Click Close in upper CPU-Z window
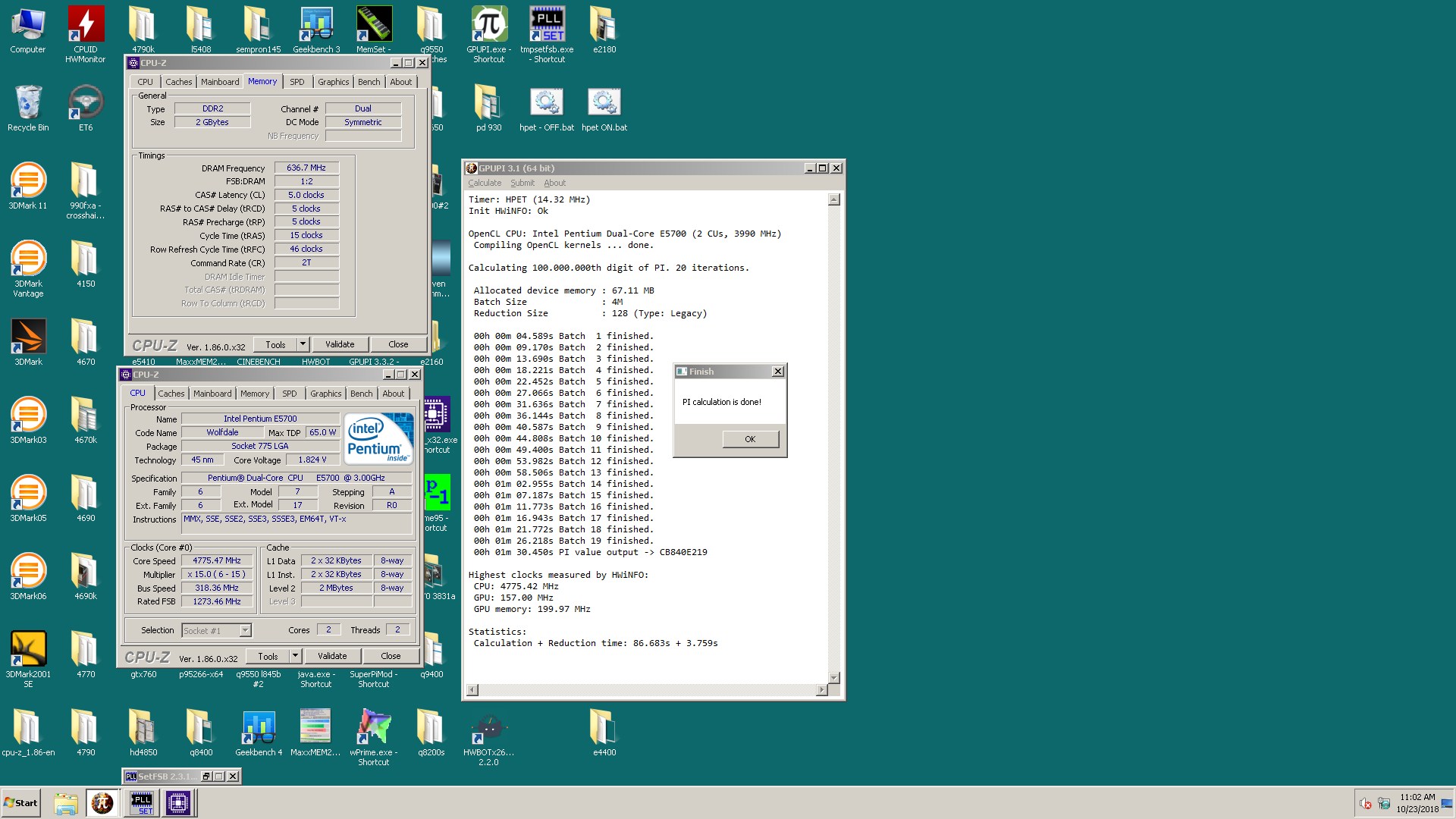 click(398, 344)
